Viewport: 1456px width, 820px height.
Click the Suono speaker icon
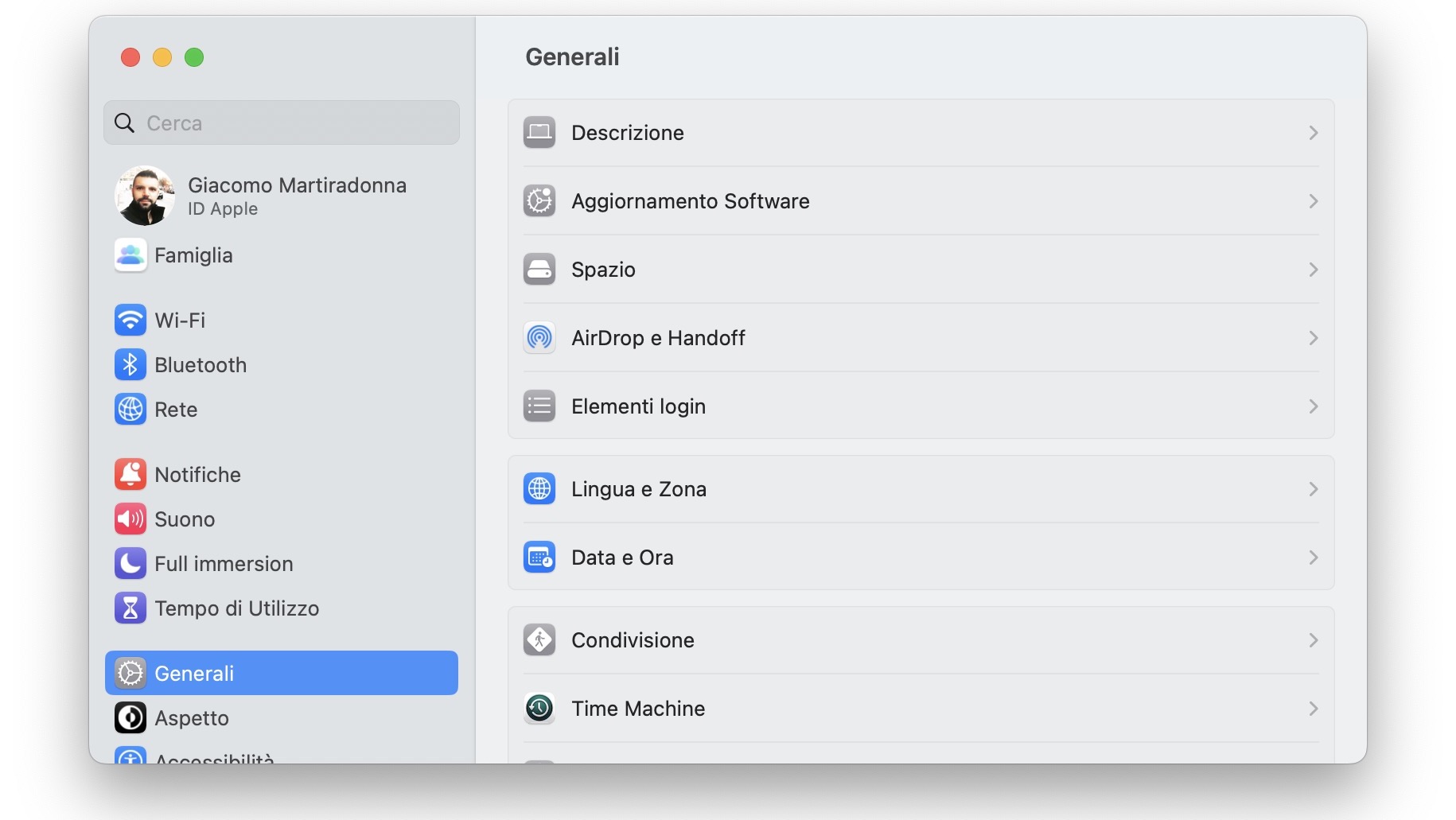tap(130, 519)
